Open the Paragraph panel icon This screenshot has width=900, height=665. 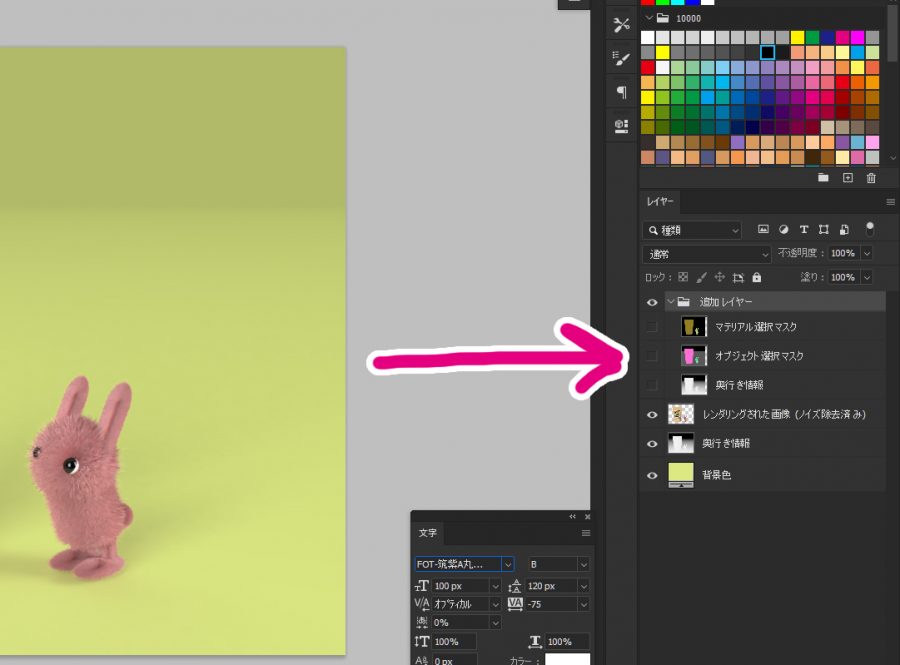621,92
